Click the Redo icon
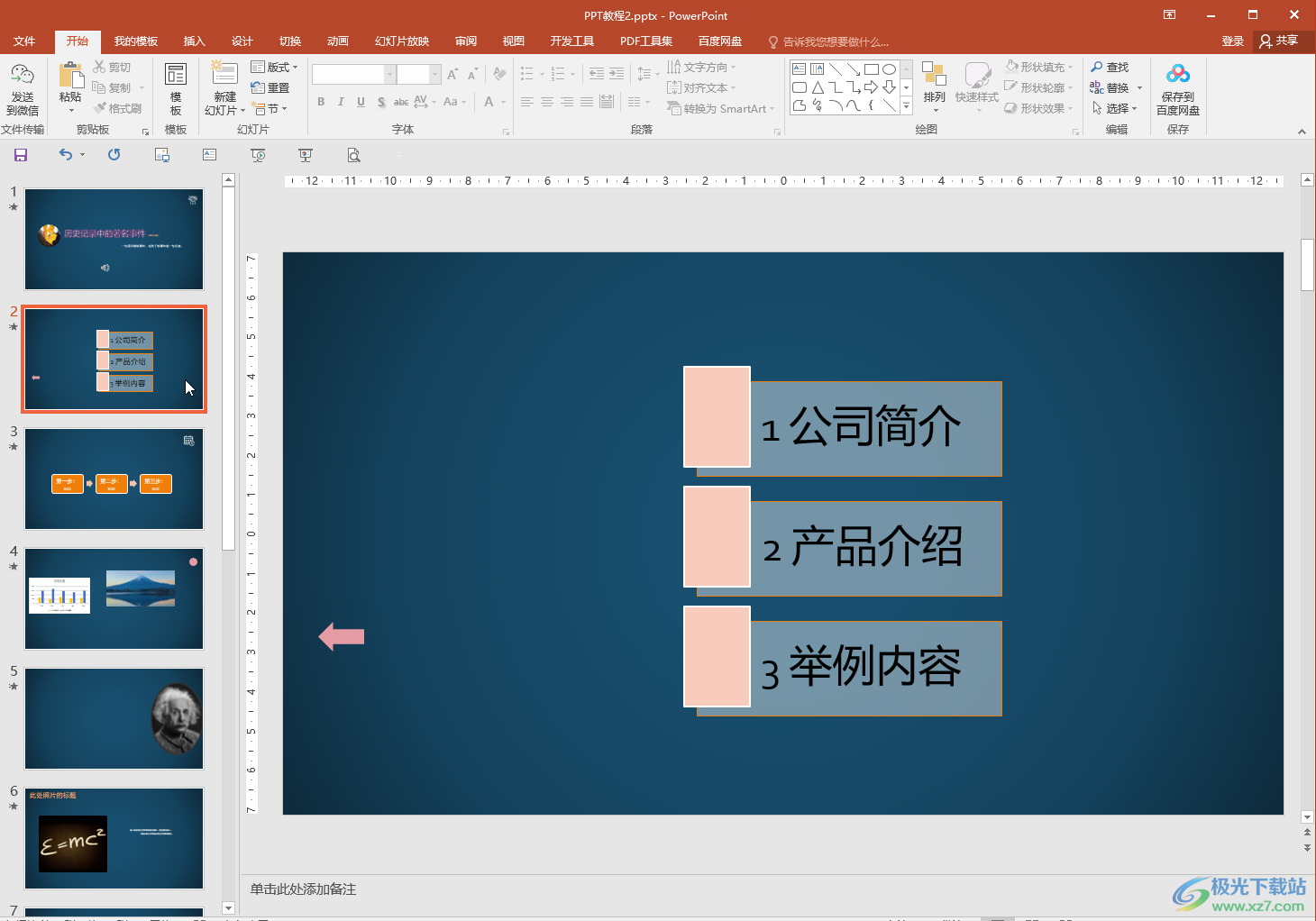 click(114, 155)
